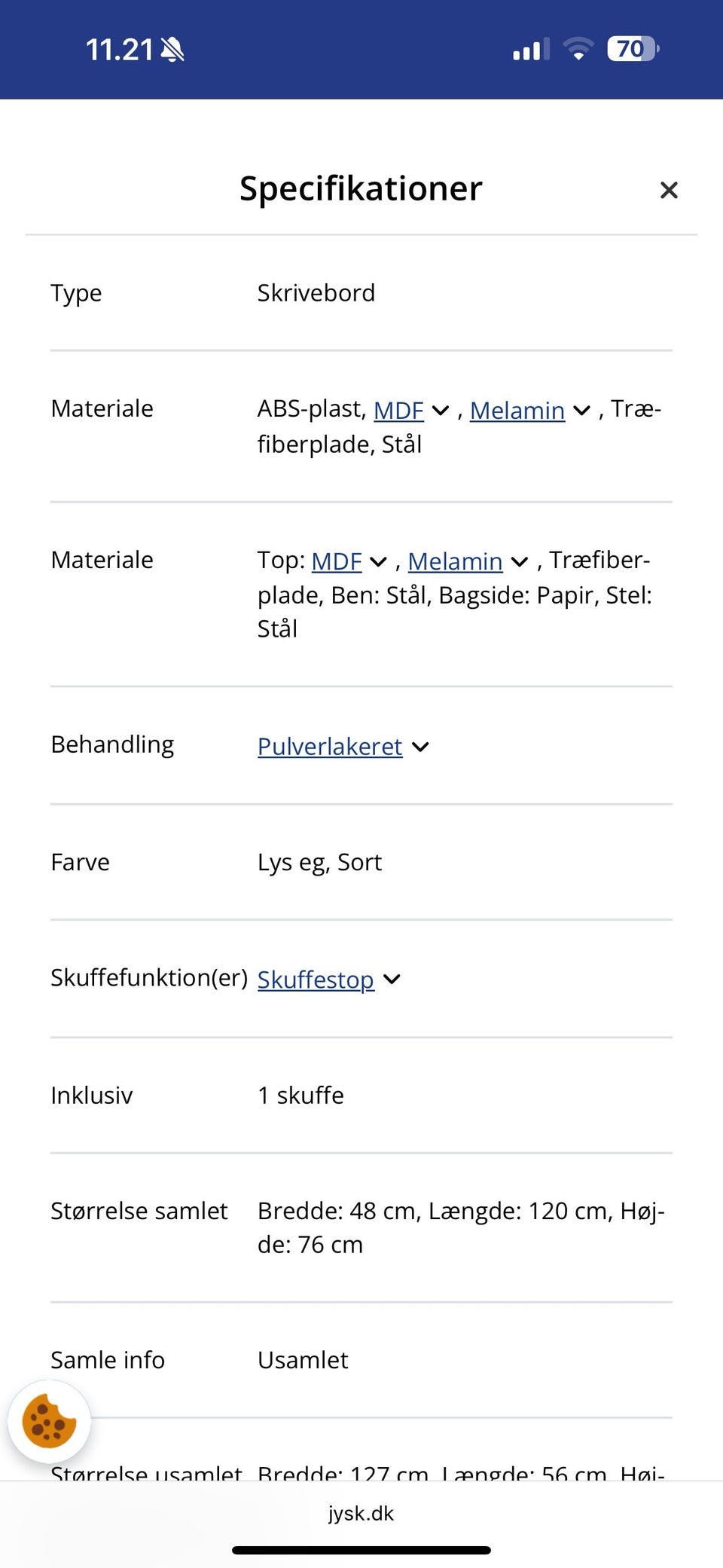
Task: Open the Melamin link in ABS-plast row
Action: [518, 411]
